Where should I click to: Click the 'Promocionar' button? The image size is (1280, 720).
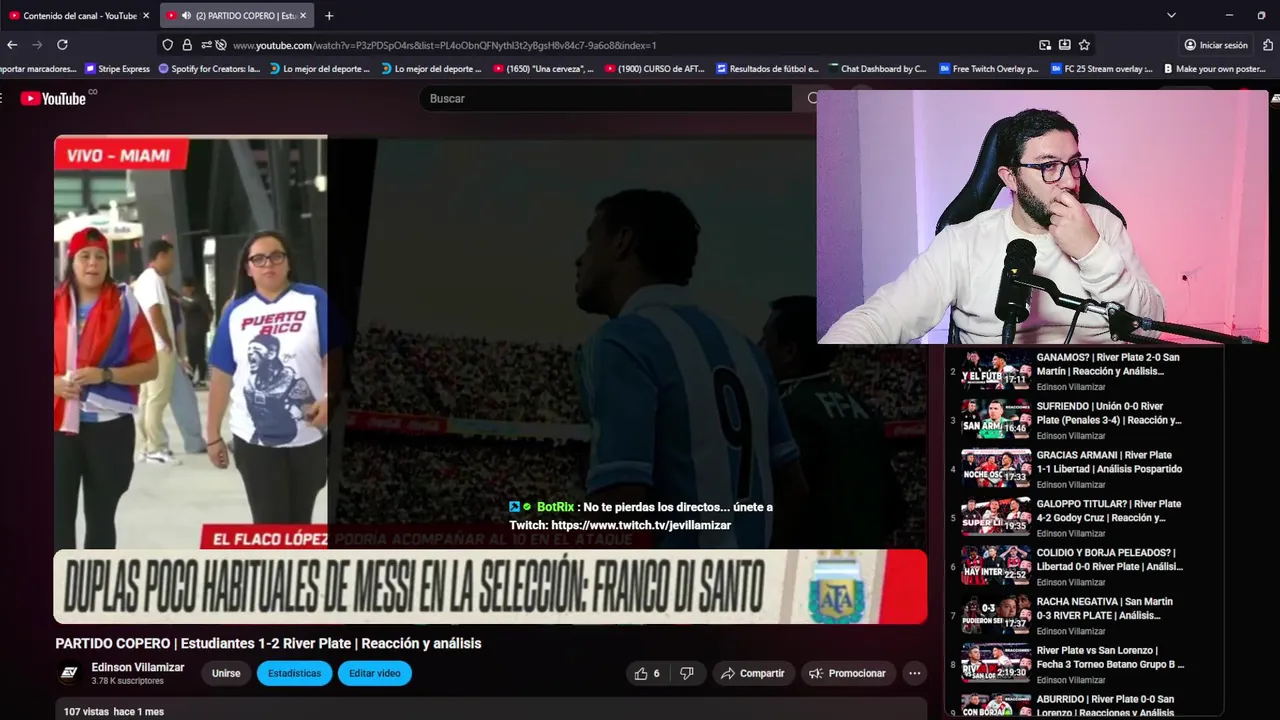point(848,673)
